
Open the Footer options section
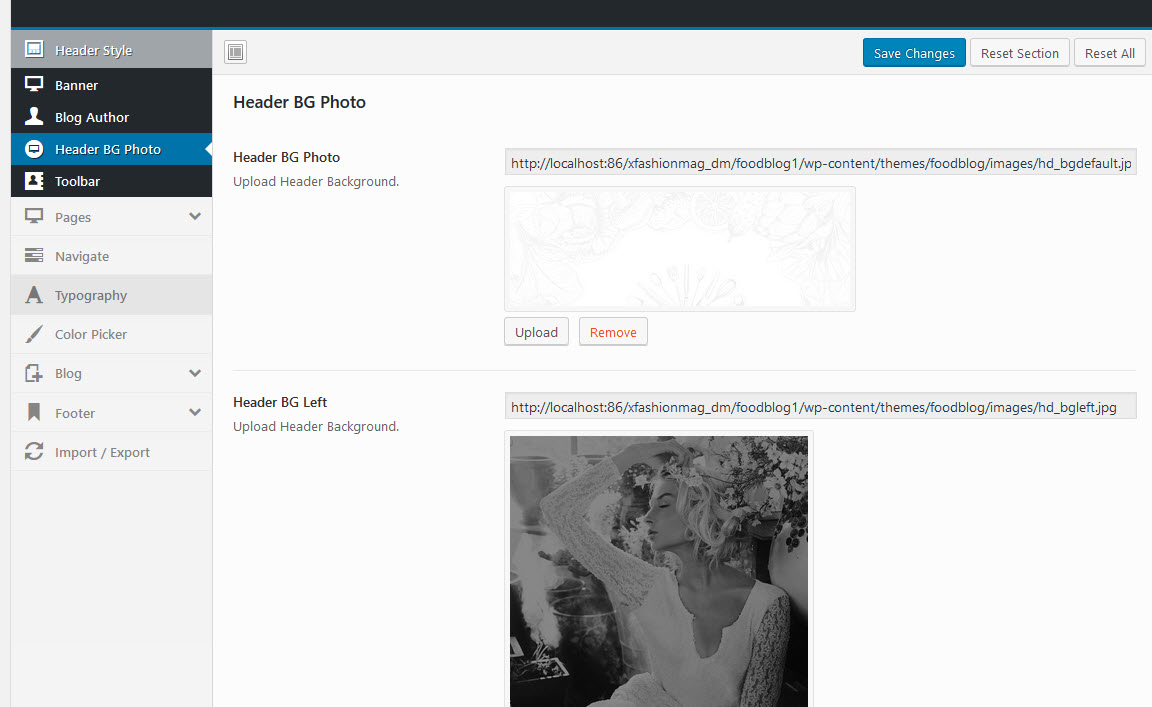click(112, 413)
